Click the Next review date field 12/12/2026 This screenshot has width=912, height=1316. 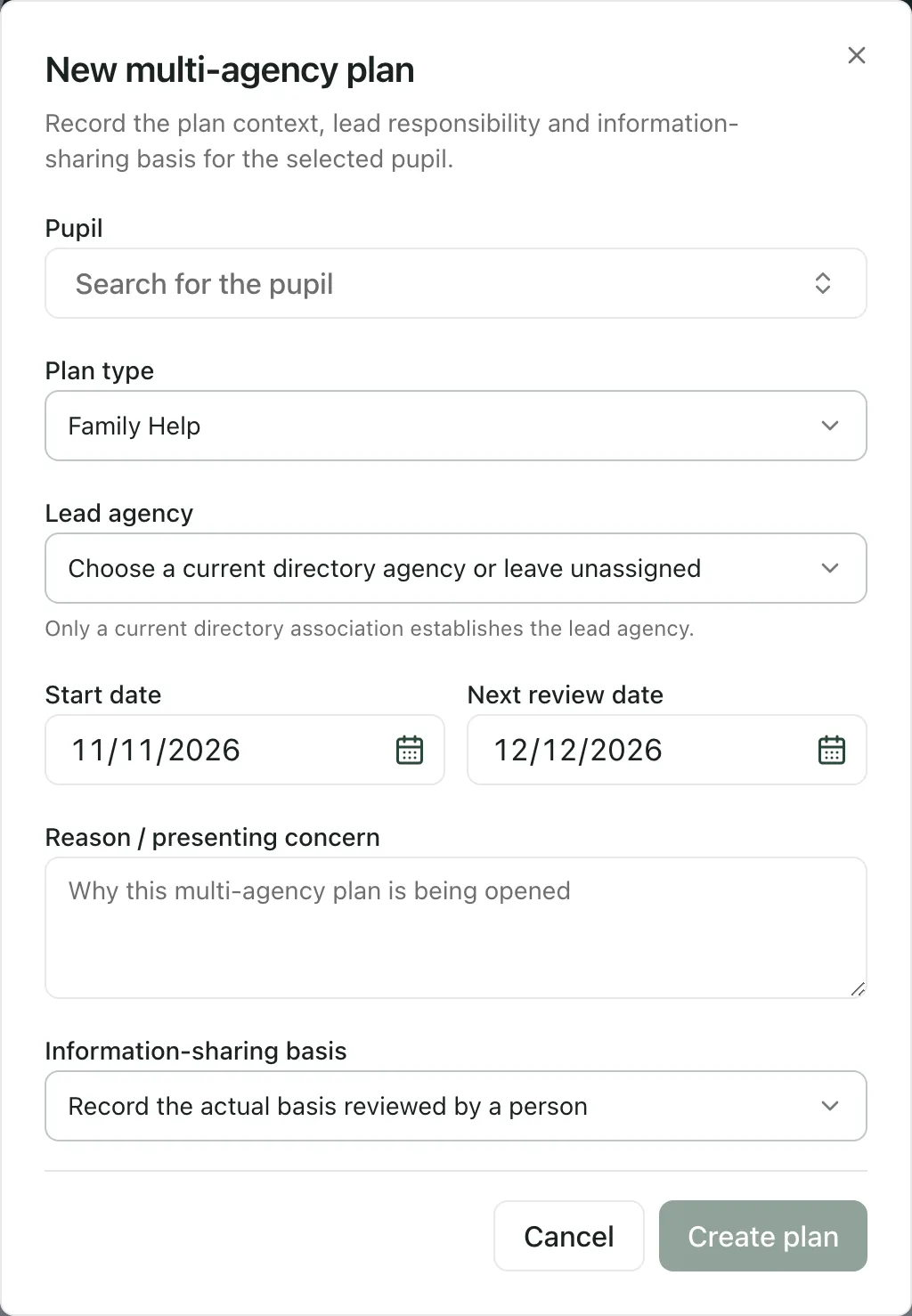[667, 750]
